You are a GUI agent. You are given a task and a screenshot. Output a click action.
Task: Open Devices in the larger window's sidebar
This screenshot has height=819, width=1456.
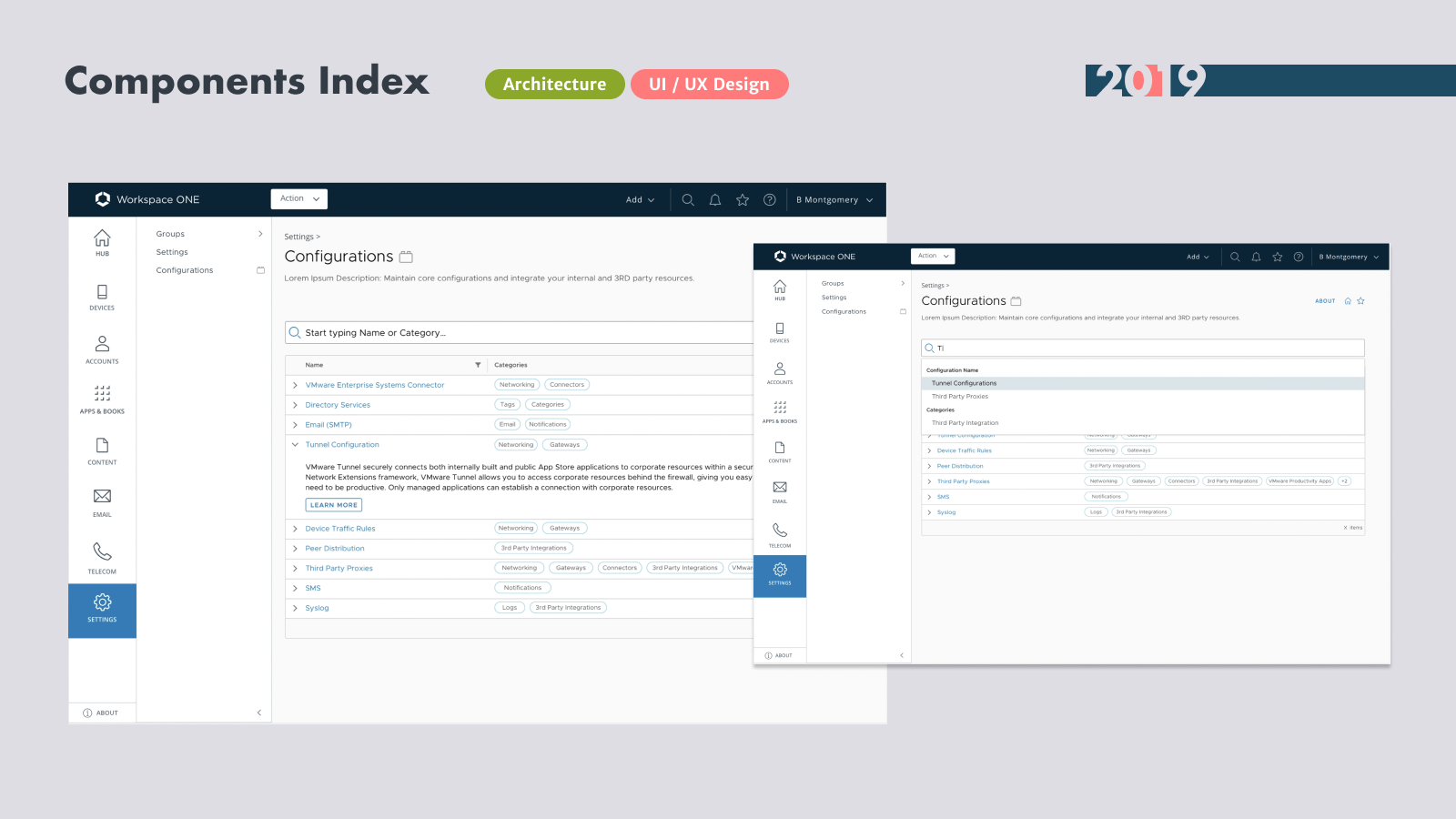point(102,298)
